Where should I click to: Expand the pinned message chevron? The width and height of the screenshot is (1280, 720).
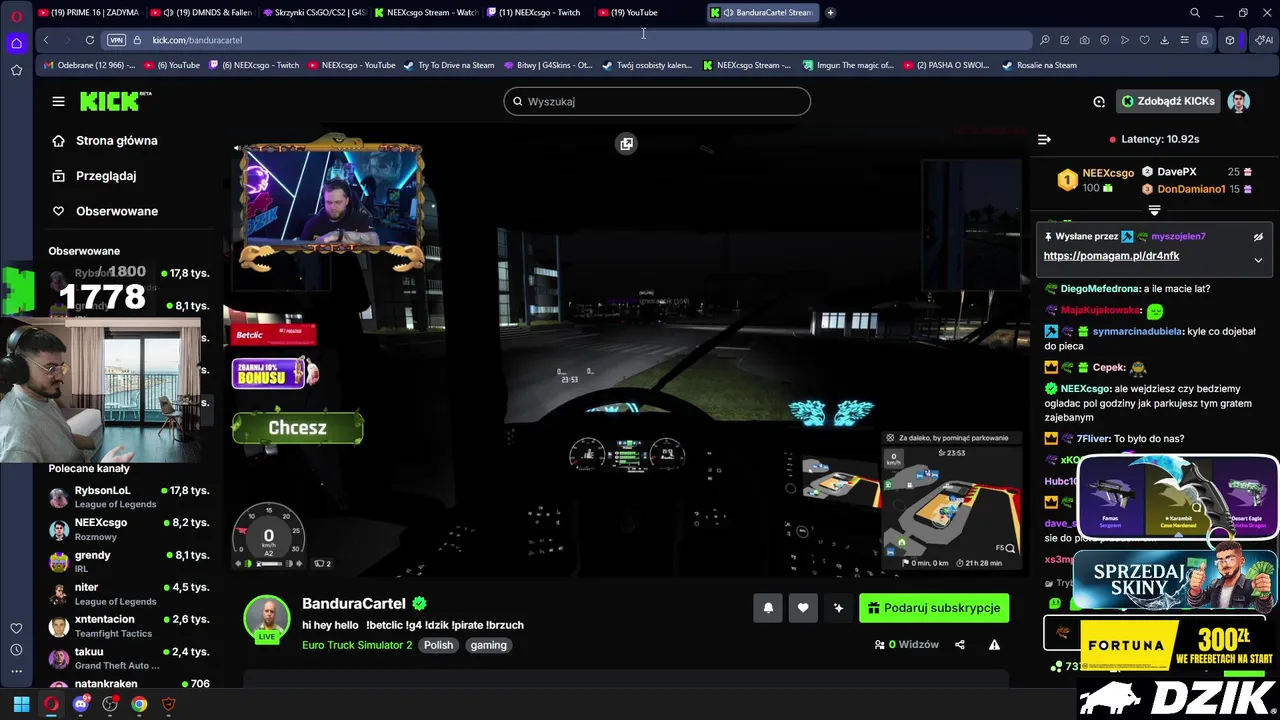[1258, 260]
